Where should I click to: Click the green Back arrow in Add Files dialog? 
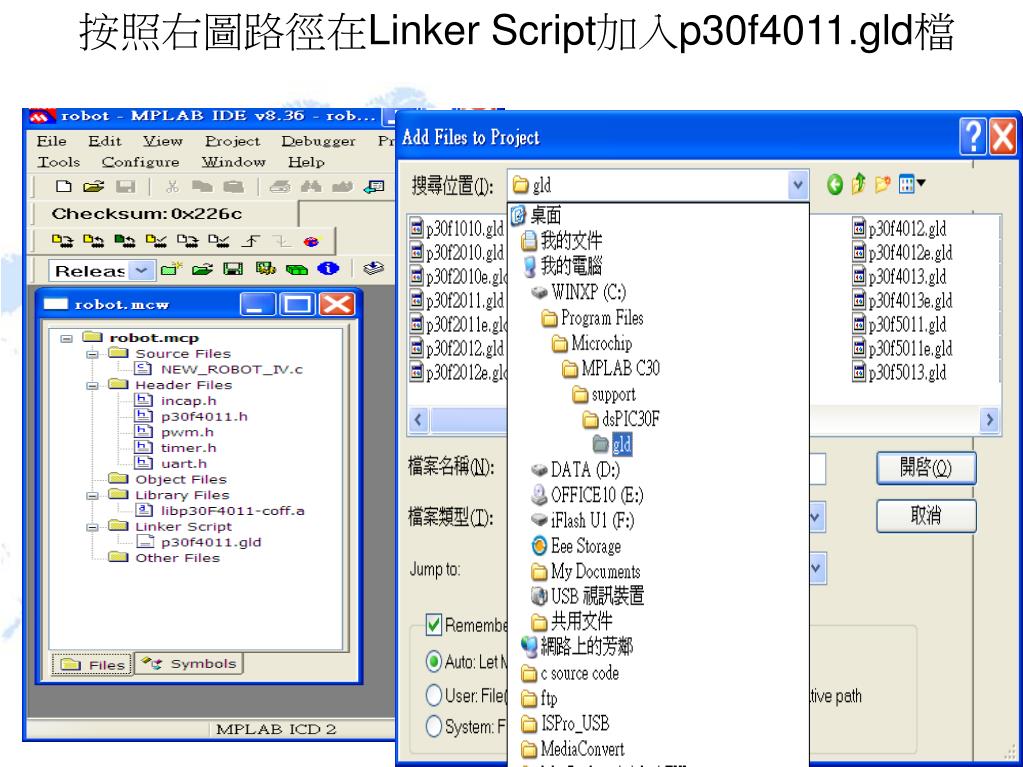(834, 185)
